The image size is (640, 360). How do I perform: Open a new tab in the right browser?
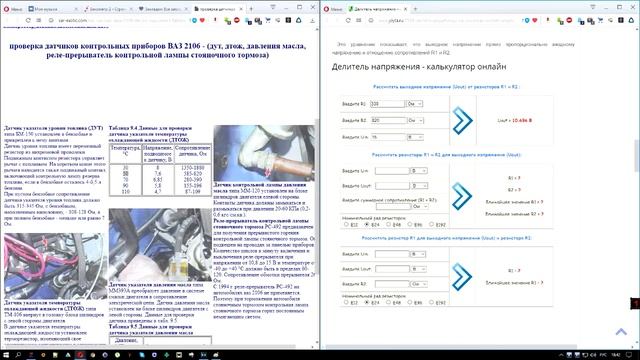pos(415,9)
